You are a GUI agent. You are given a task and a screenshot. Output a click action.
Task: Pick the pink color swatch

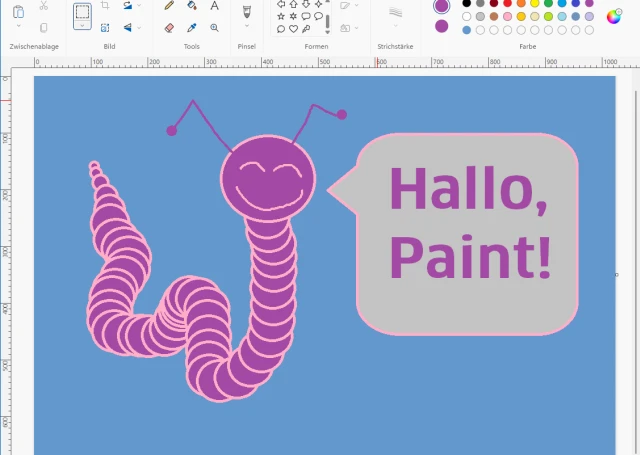point(507,16)
